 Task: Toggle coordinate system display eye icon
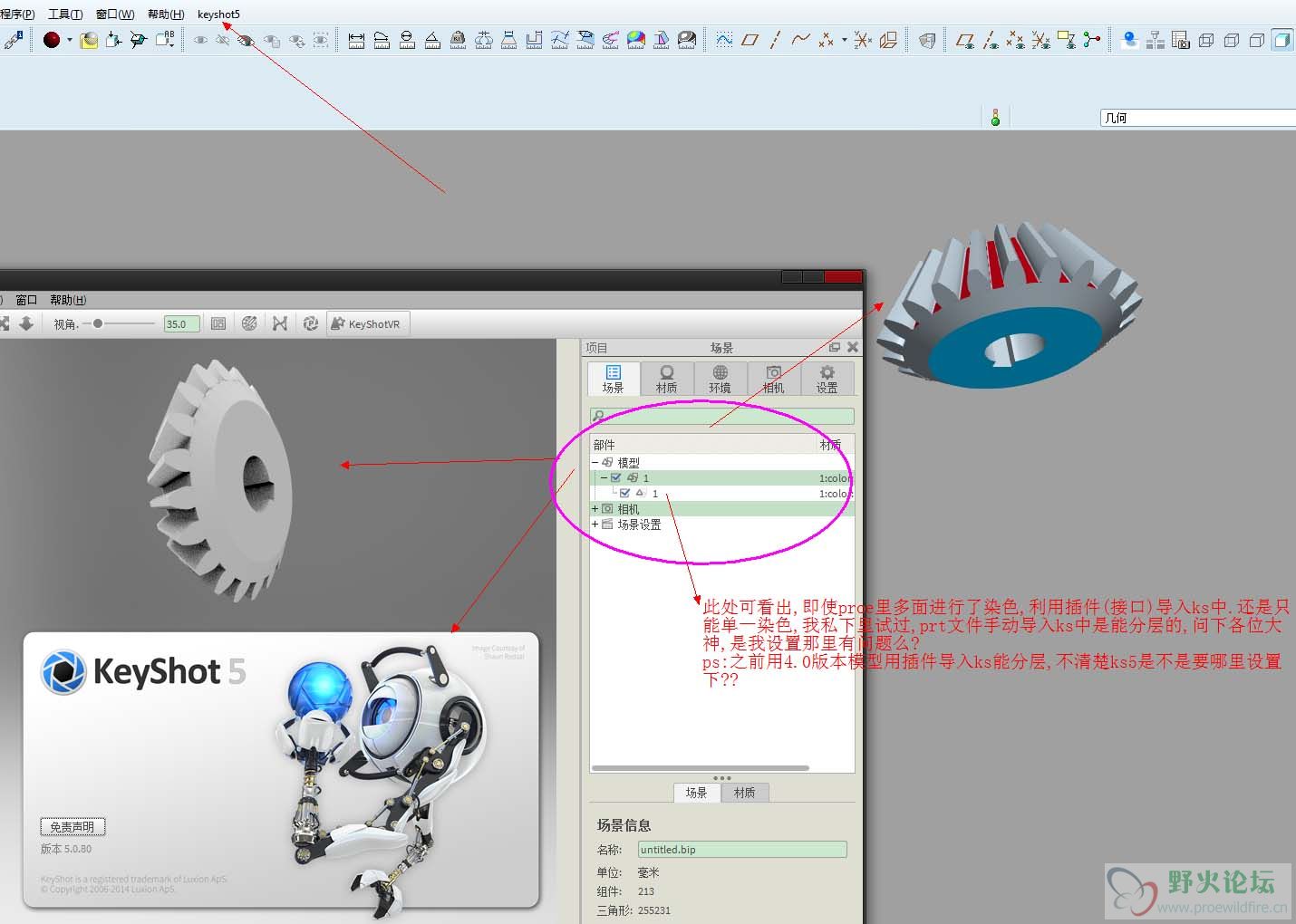[x=1041, y=40]
